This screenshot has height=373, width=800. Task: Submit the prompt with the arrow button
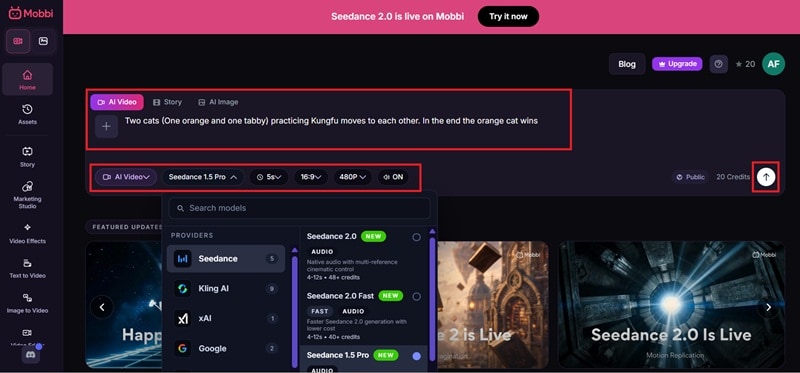(x=766, y=177)
